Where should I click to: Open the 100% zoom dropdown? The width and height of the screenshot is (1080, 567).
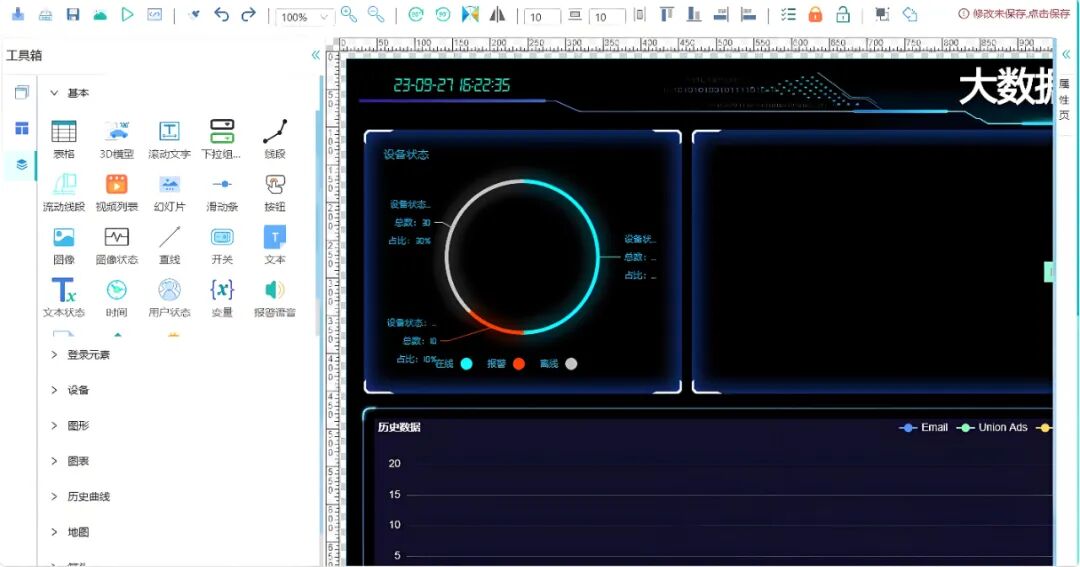tap(304, 17)
